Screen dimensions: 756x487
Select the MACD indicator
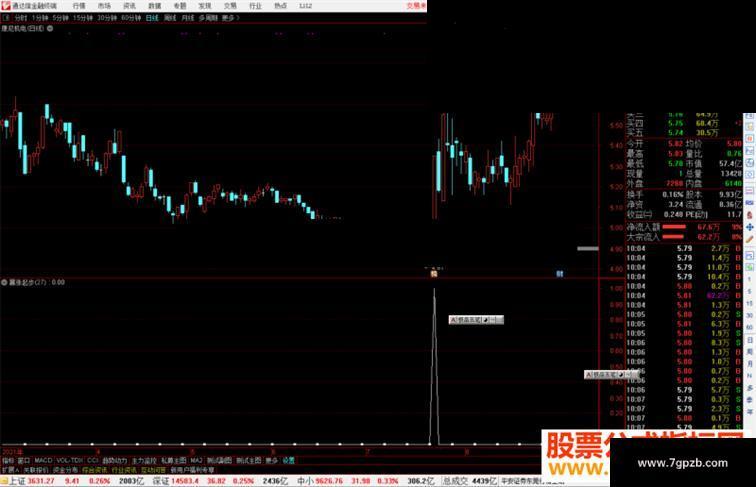pyautogui.click(x=43, y=460)
